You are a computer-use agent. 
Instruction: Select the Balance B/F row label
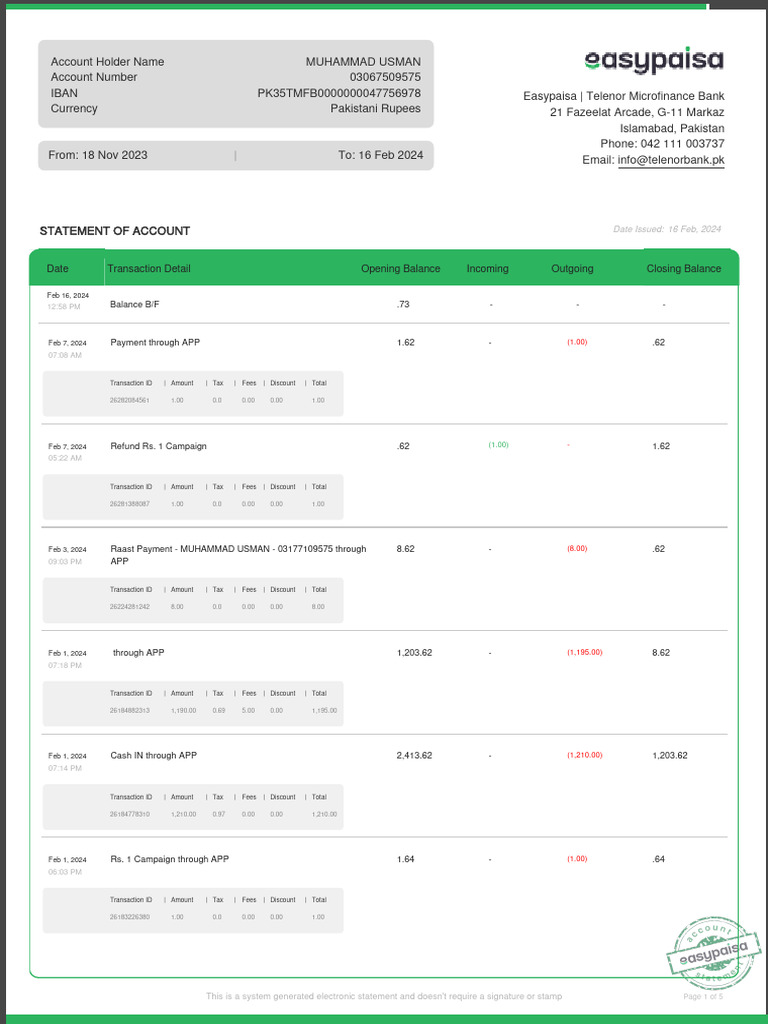pyautogui.click(x=134, y=305)
